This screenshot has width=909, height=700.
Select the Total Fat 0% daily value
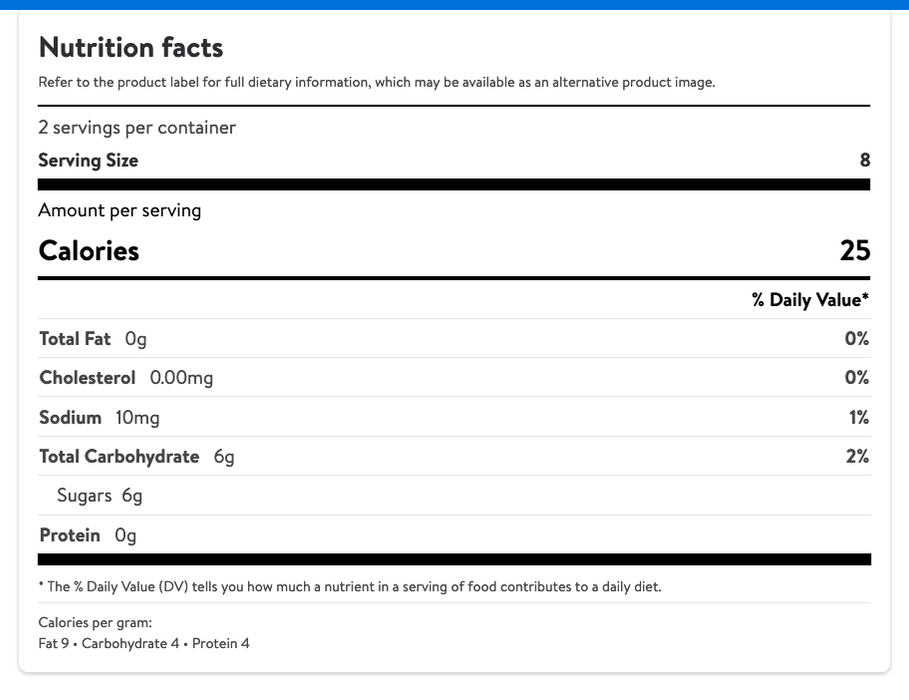pos(857,339)
